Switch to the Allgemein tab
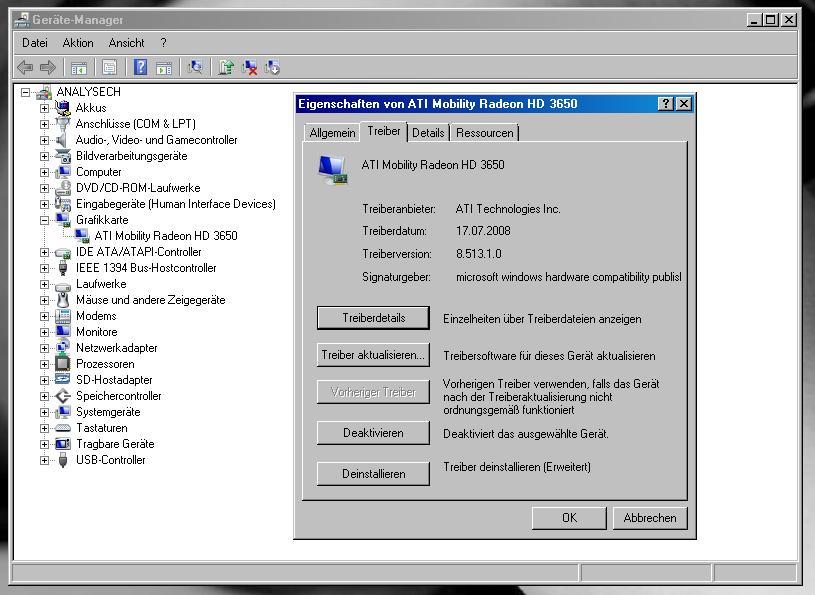The image size is (815, 595). pyautogui.click(x=332, y=133)
